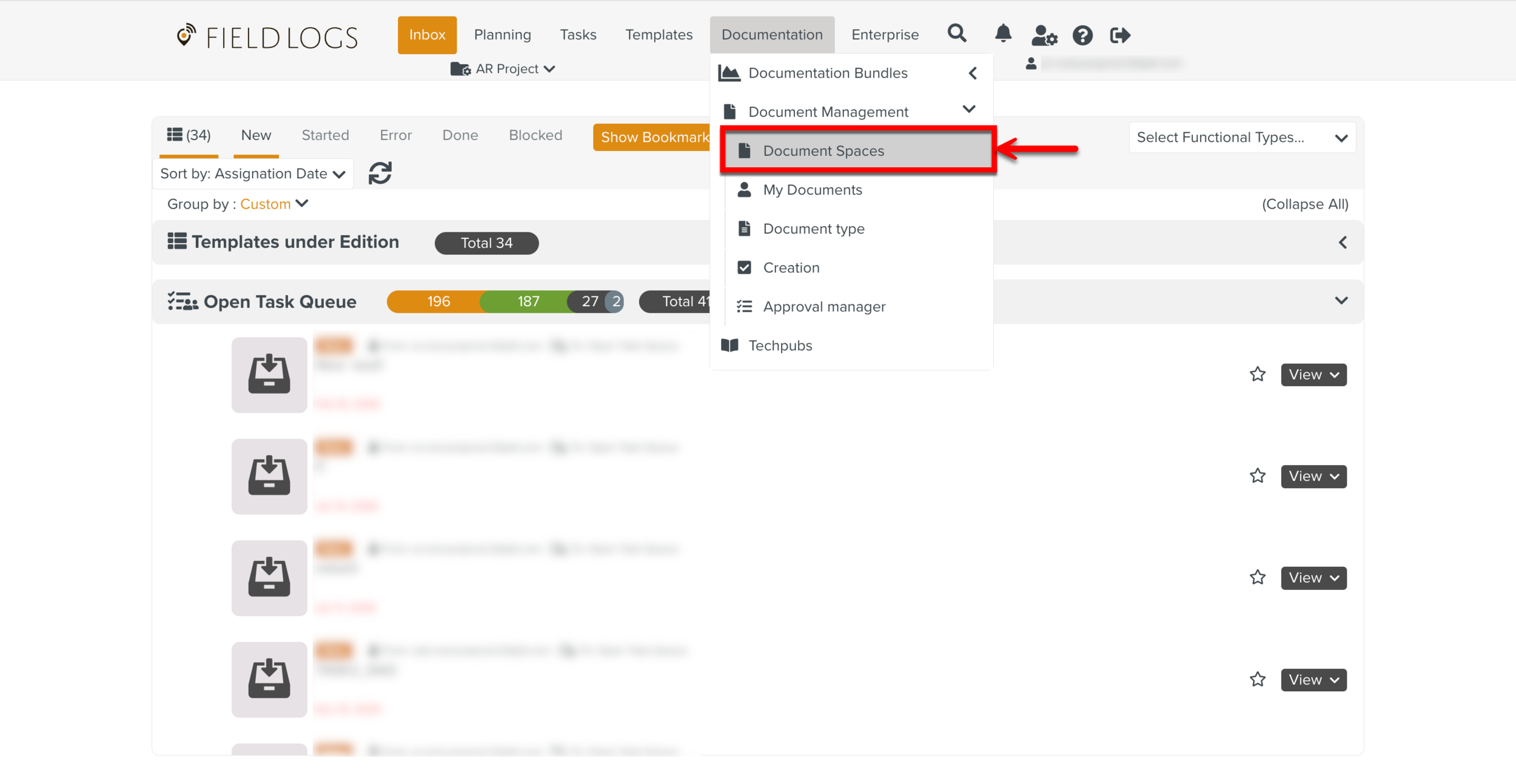Open Document Spaces from the menu
The height and width of the screenshot is (784, 1516).
pos(823,150)
